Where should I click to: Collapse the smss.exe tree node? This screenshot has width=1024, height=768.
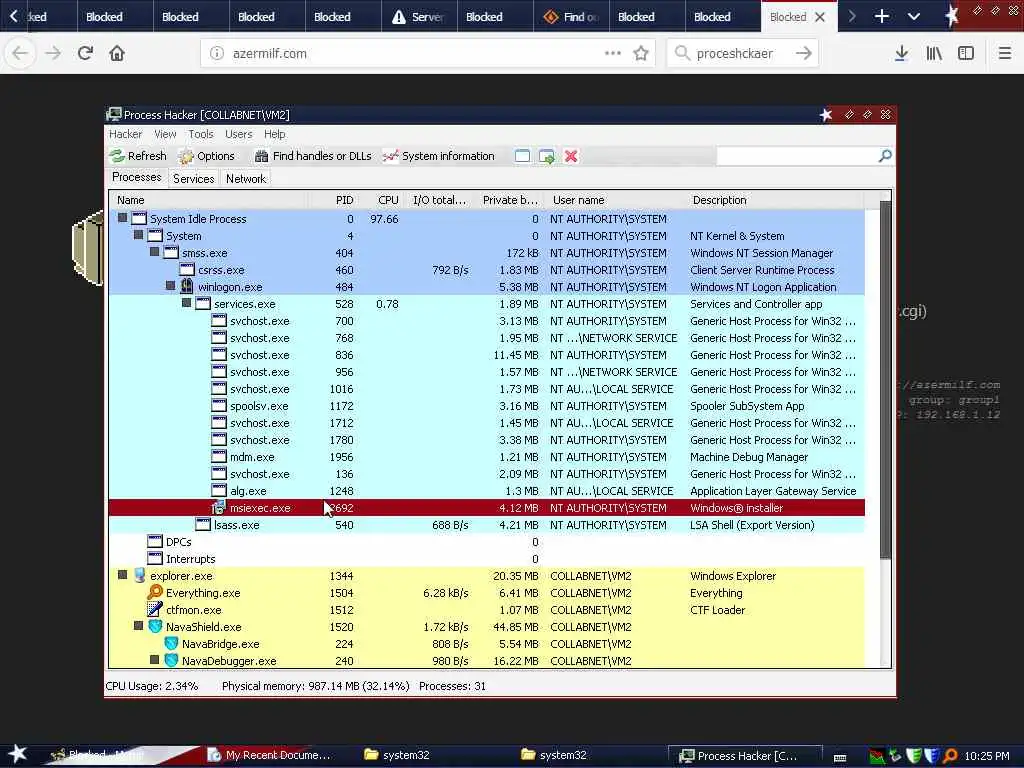(x=155, y=252)
